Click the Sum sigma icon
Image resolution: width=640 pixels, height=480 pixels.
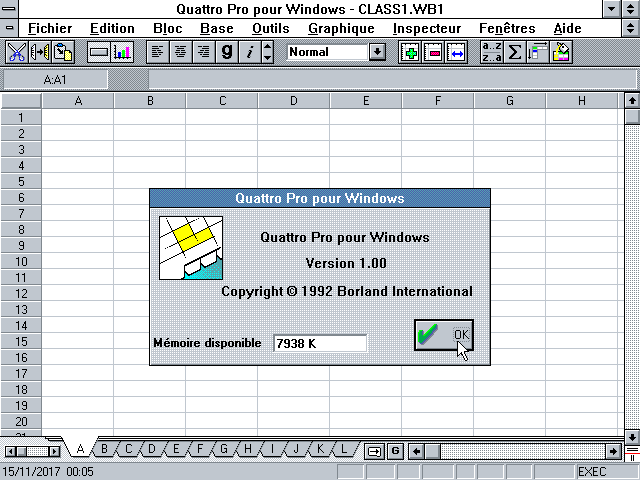(x=515, y=52)
